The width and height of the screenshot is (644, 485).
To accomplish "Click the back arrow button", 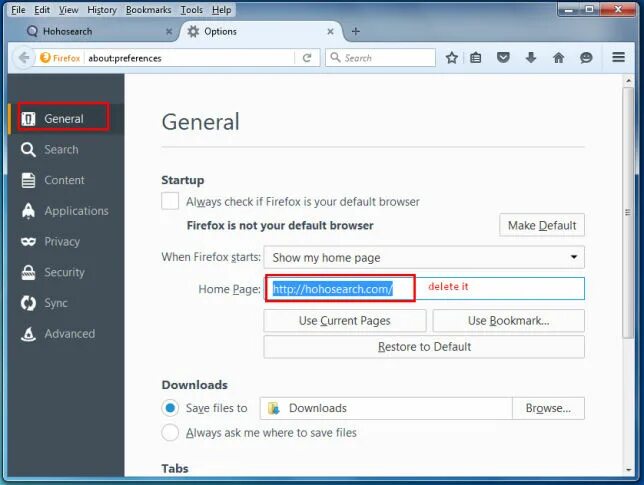I will point(24,58).
